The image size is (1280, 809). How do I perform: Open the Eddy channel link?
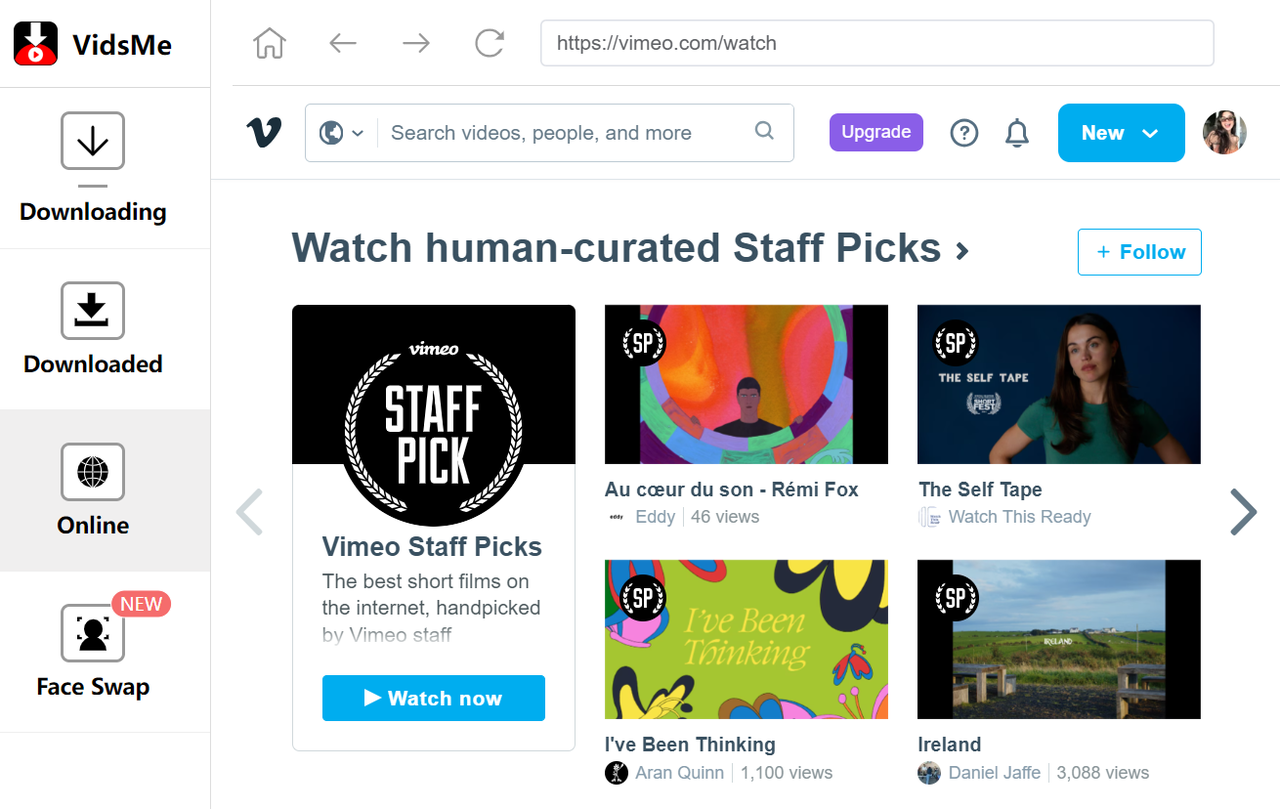tap(655, 517)
